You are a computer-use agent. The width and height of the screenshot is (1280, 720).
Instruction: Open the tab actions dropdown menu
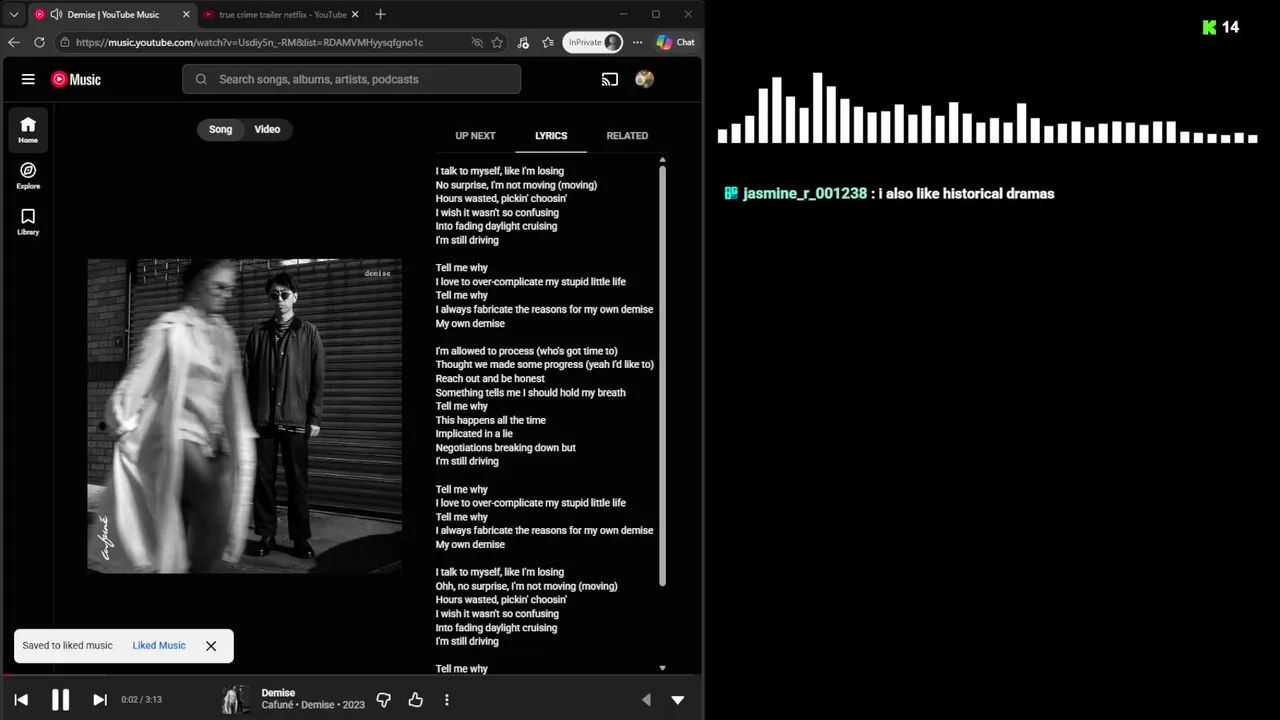pyautogui.click(x=14, y=14)
